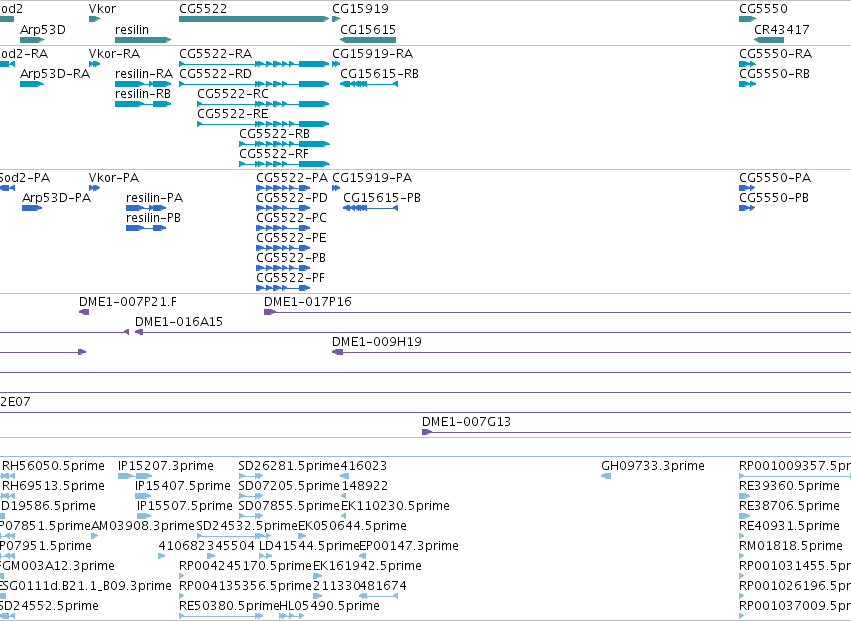851x621 pixels.
Task: Select the CR43417 gene label
Action: coord(782,29)
